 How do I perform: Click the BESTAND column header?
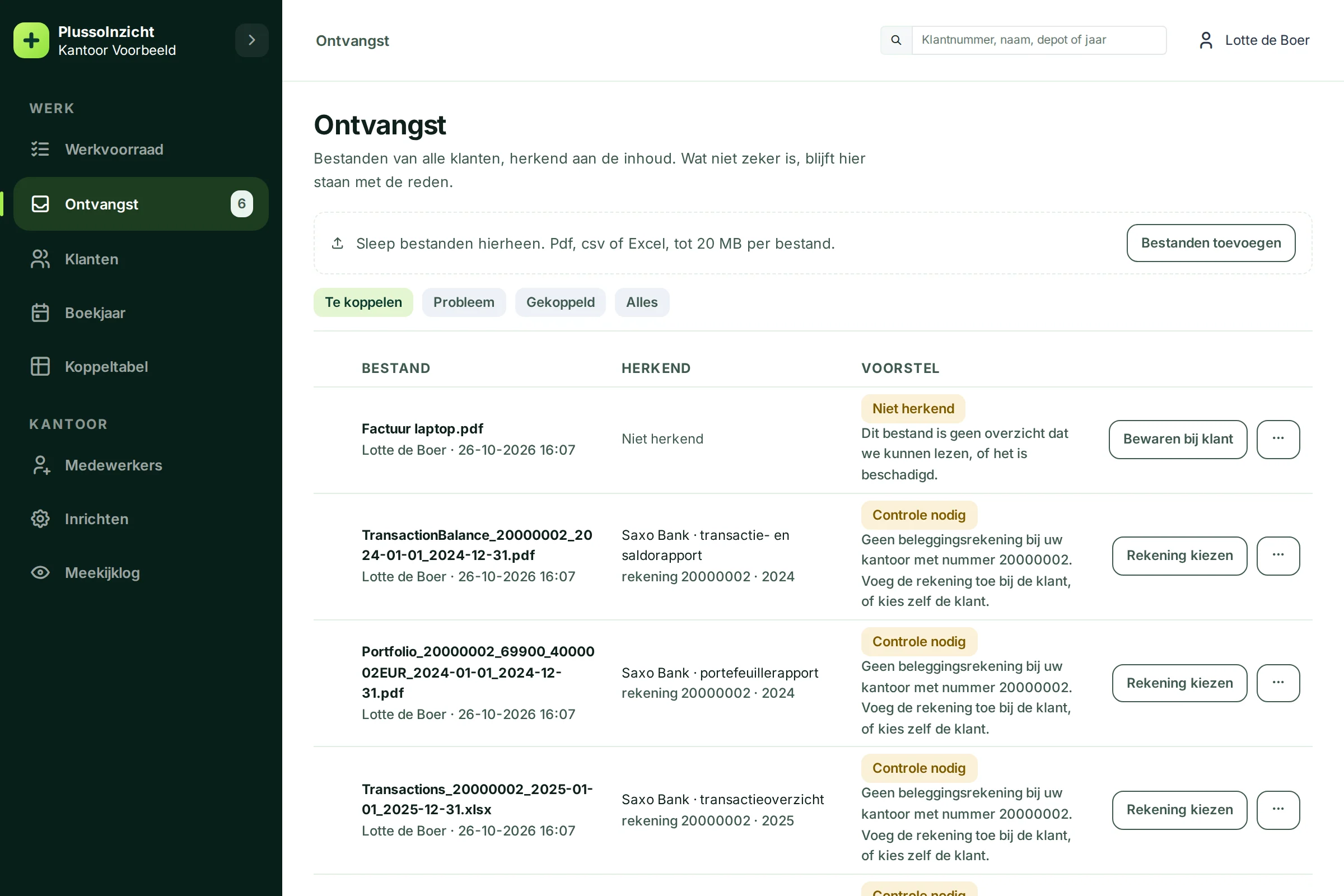(x=395, y=368)
